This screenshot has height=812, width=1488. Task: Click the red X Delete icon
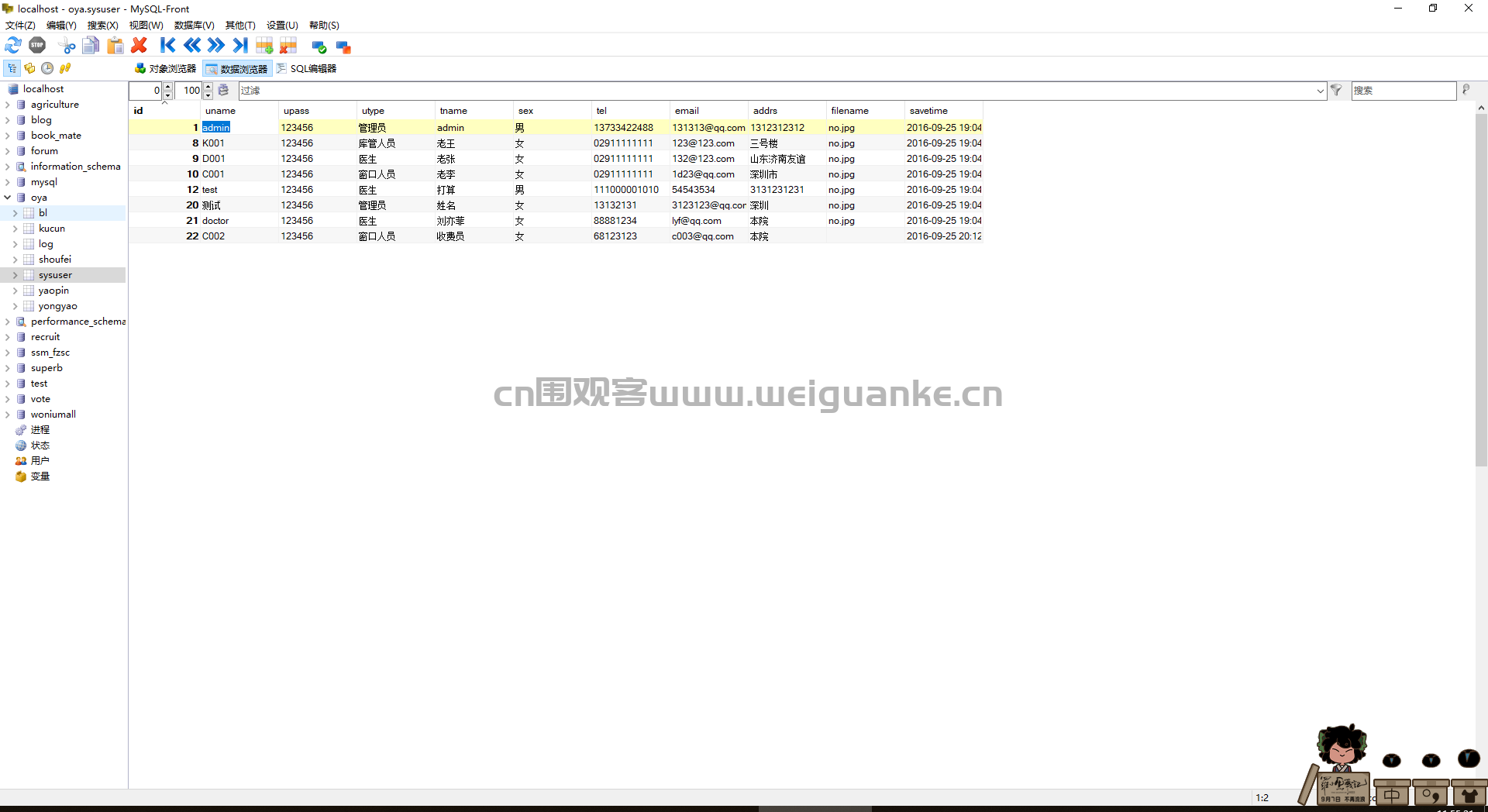(139, 46)
